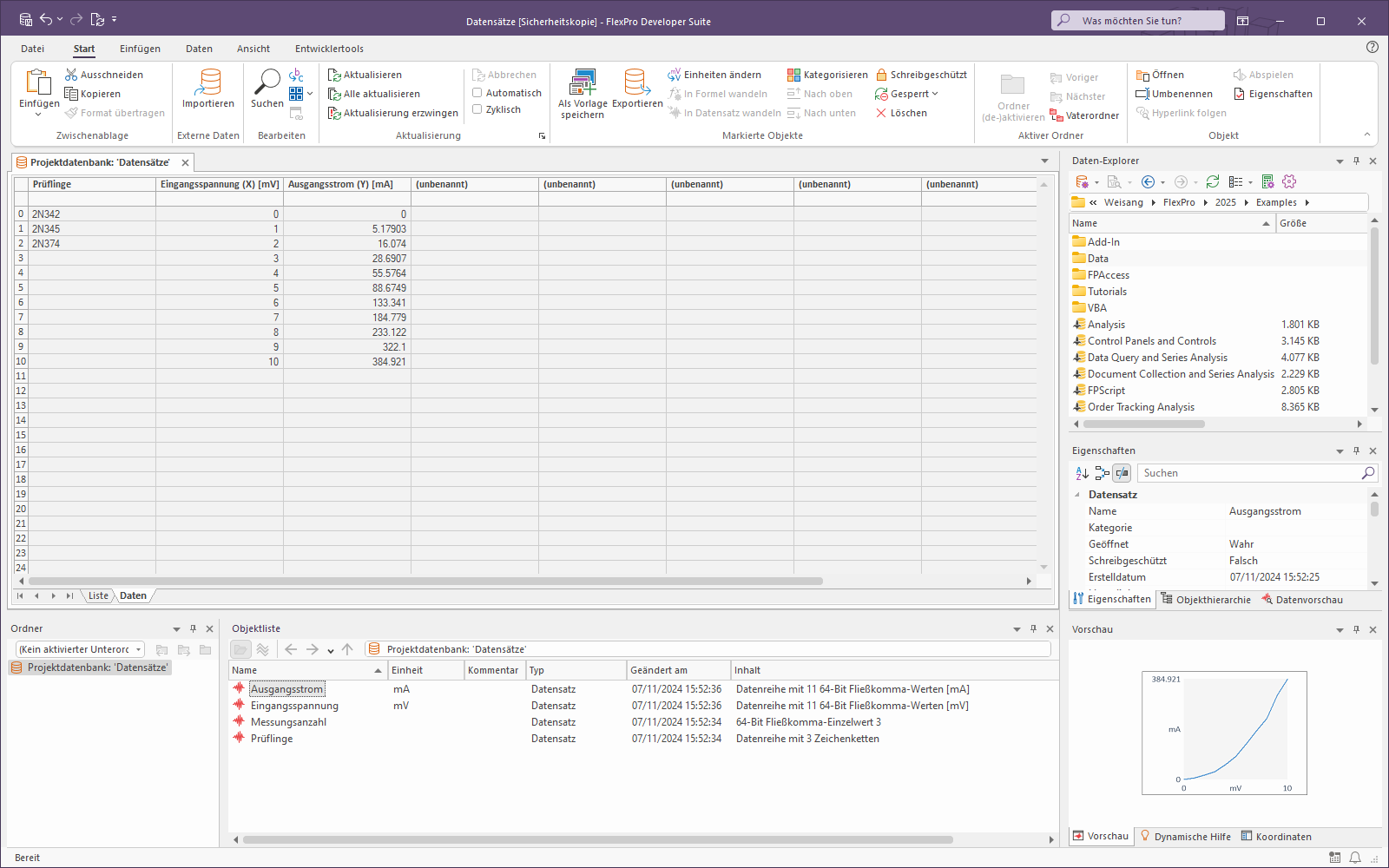Screen dimensions: 1389x868
Task: Click Als Vorlage speichern icon
Action: pyautogui.click(x=583, y=83)
